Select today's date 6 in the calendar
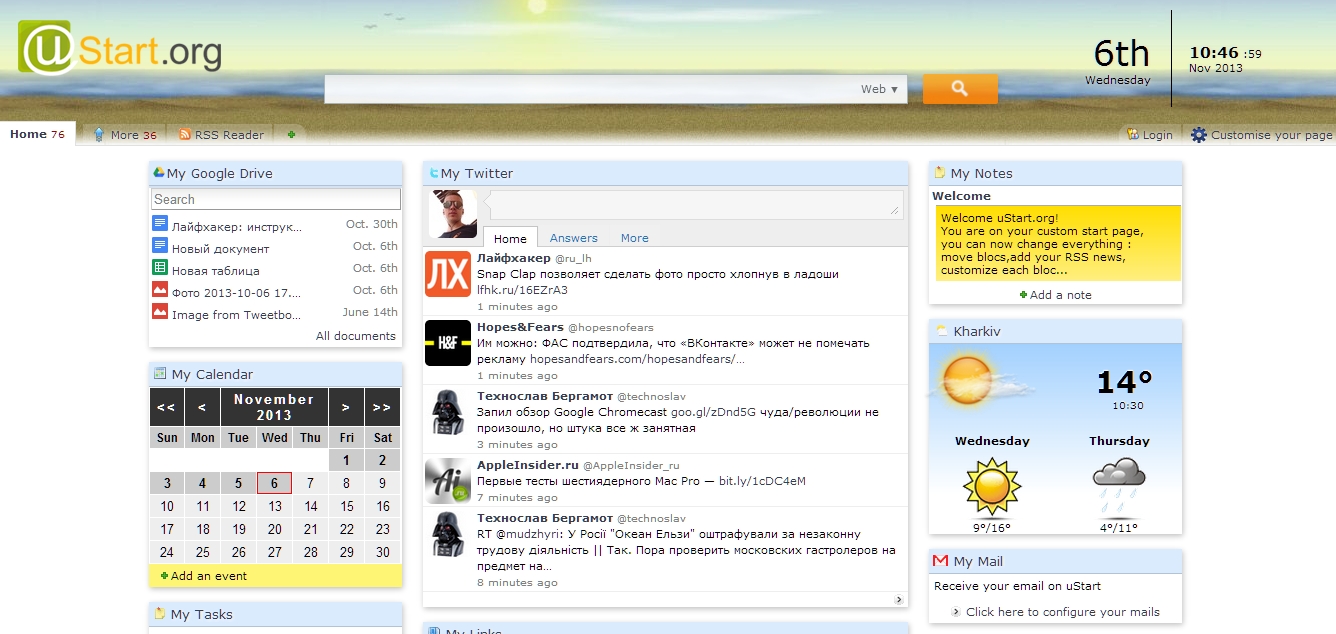 tap(274, 483)
